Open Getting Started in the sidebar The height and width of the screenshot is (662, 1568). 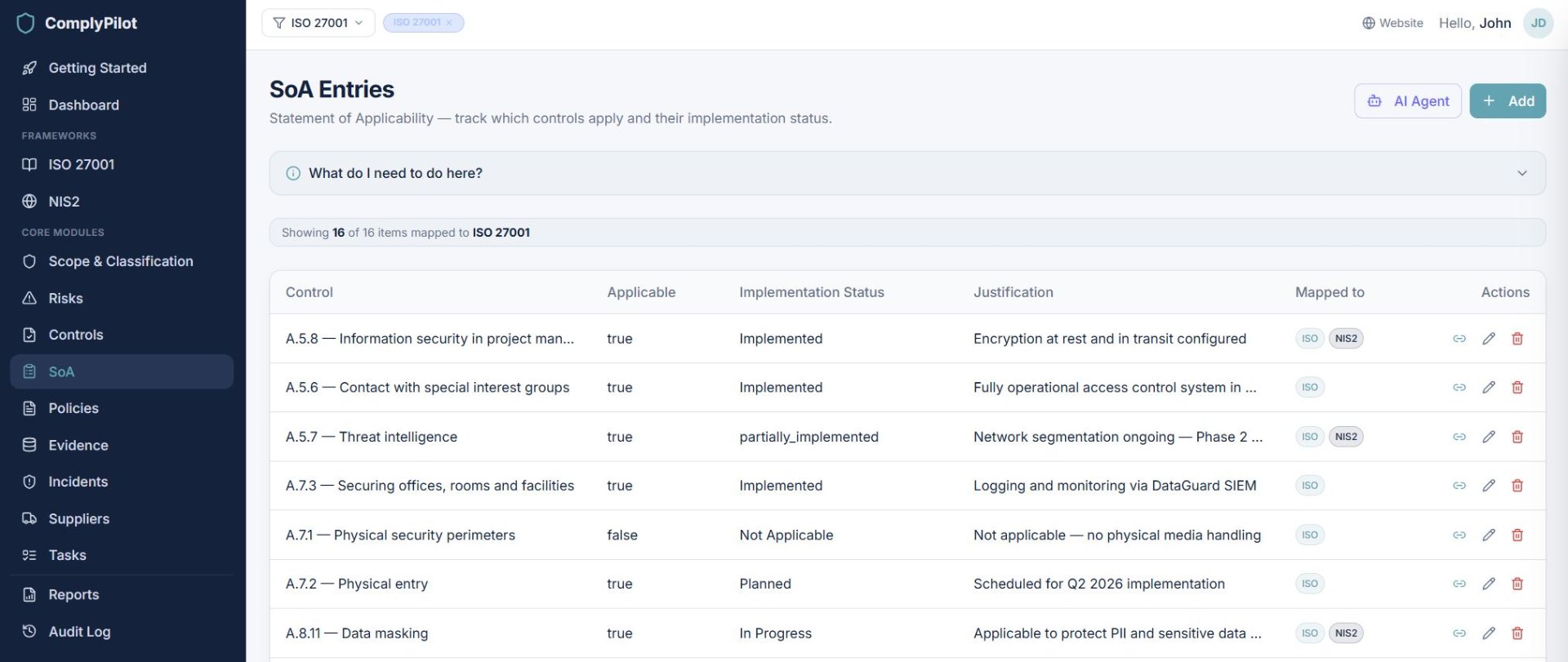pyautogui.click(x=122, y=68)
